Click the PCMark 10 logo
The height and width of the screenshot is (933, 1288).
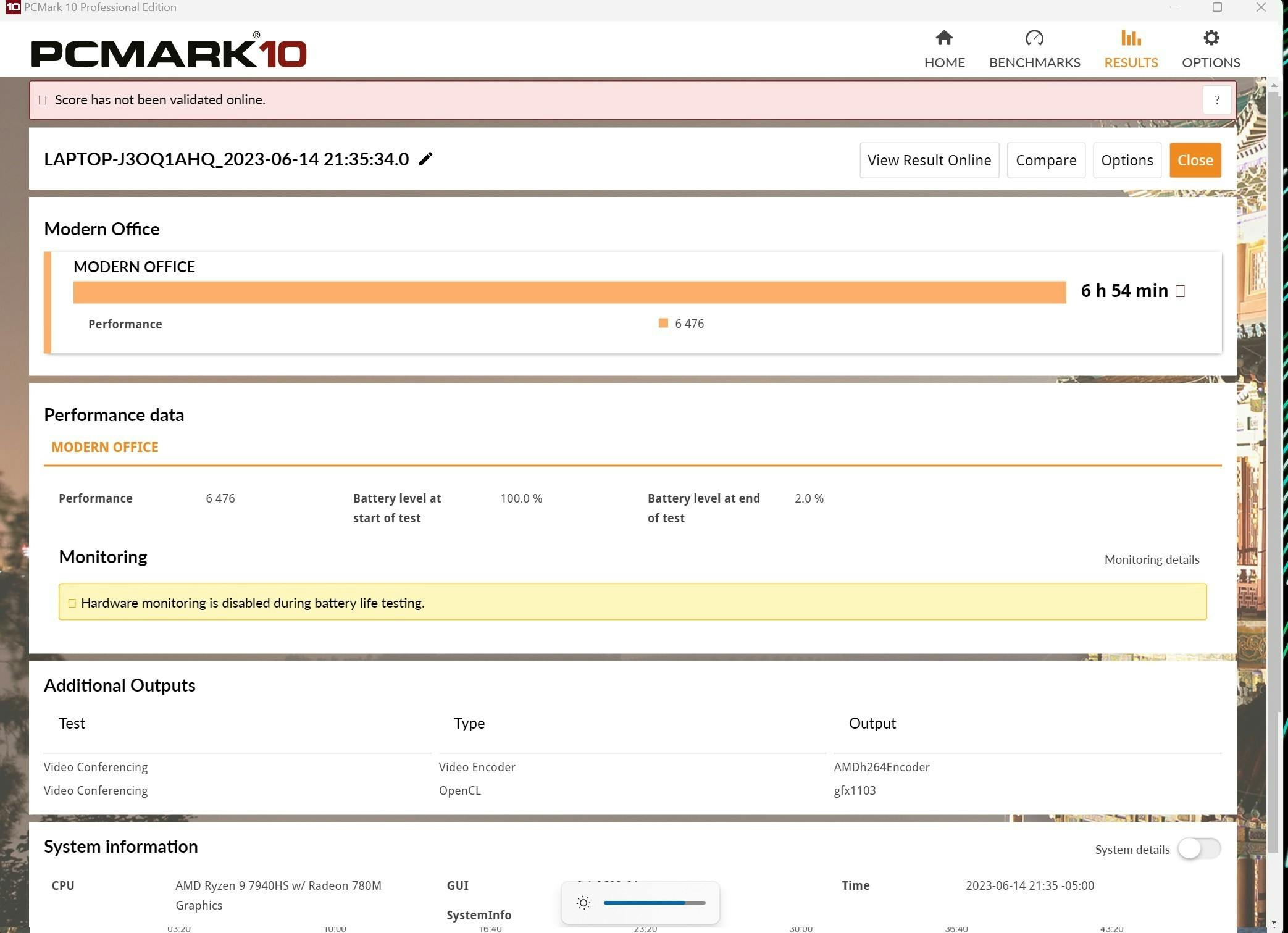click(169, 50)
